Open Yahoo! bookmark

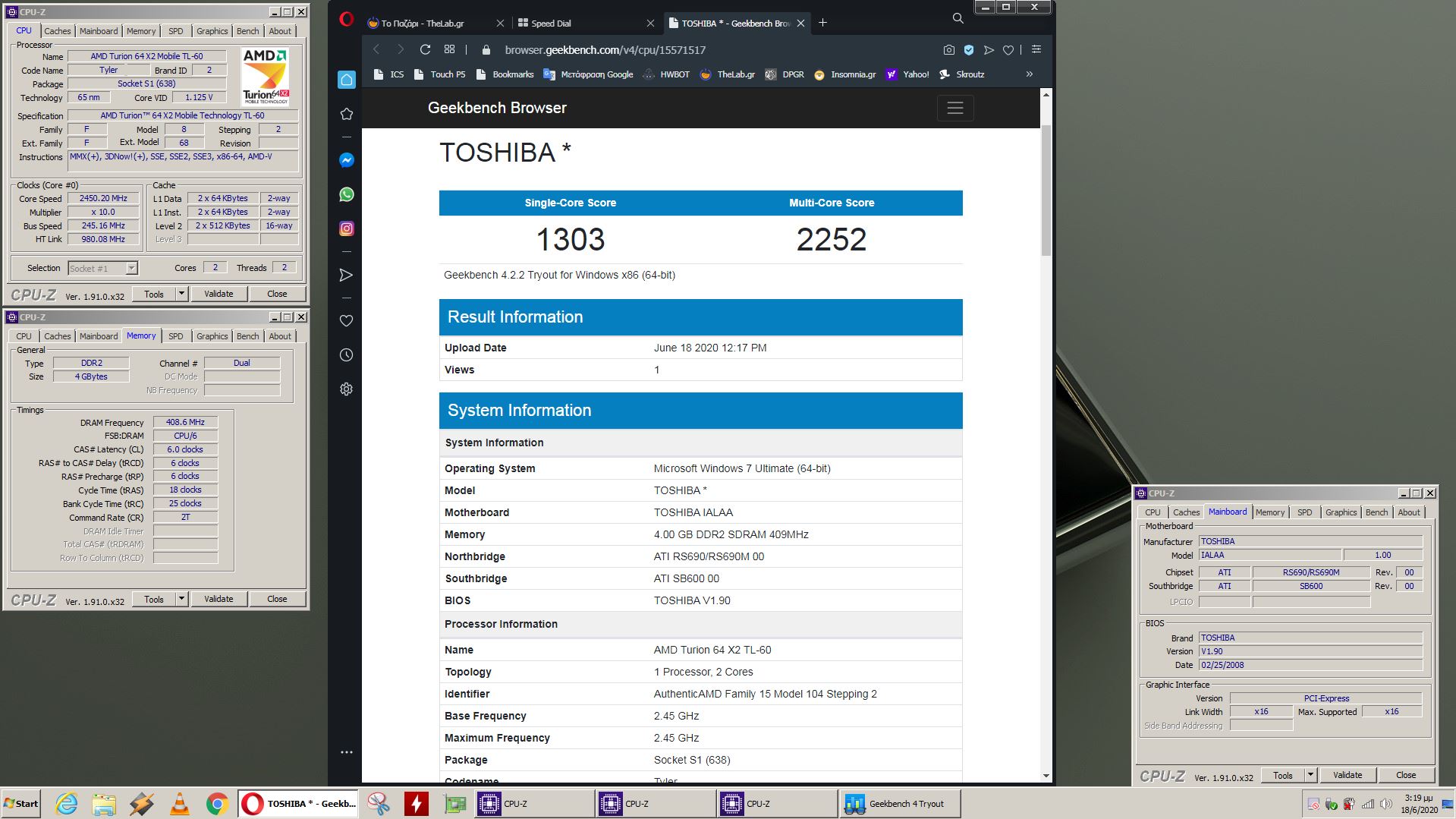click(907, 74)
